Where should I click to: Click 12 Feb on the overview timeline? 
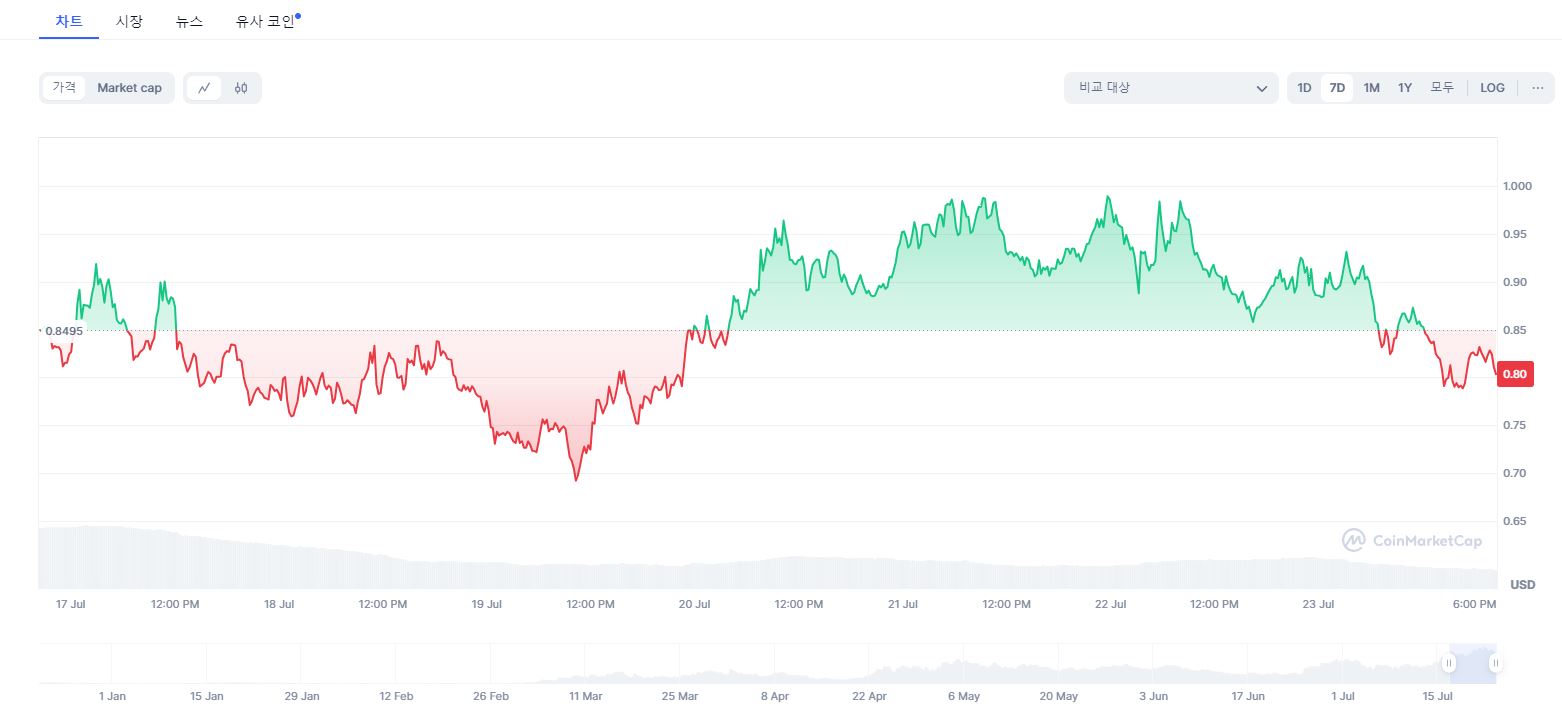pyautogui.click(x=396, y=696)
